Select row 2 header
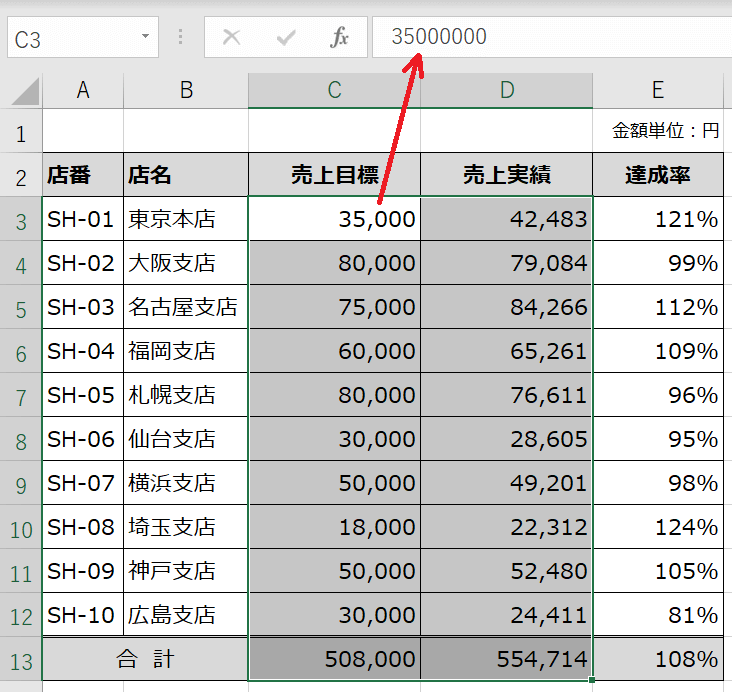 pyautogui.click(x=21, y=176)
